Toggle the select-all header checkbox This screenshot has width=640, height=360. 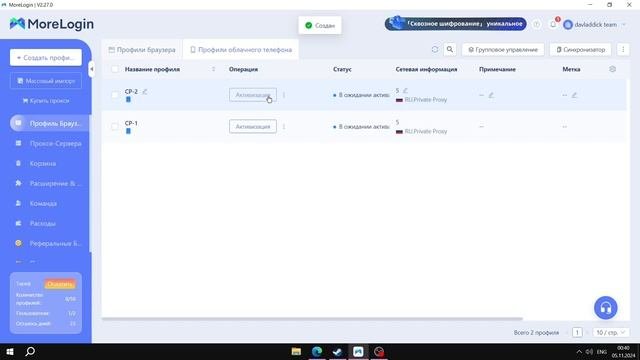(x=115, y=69)
